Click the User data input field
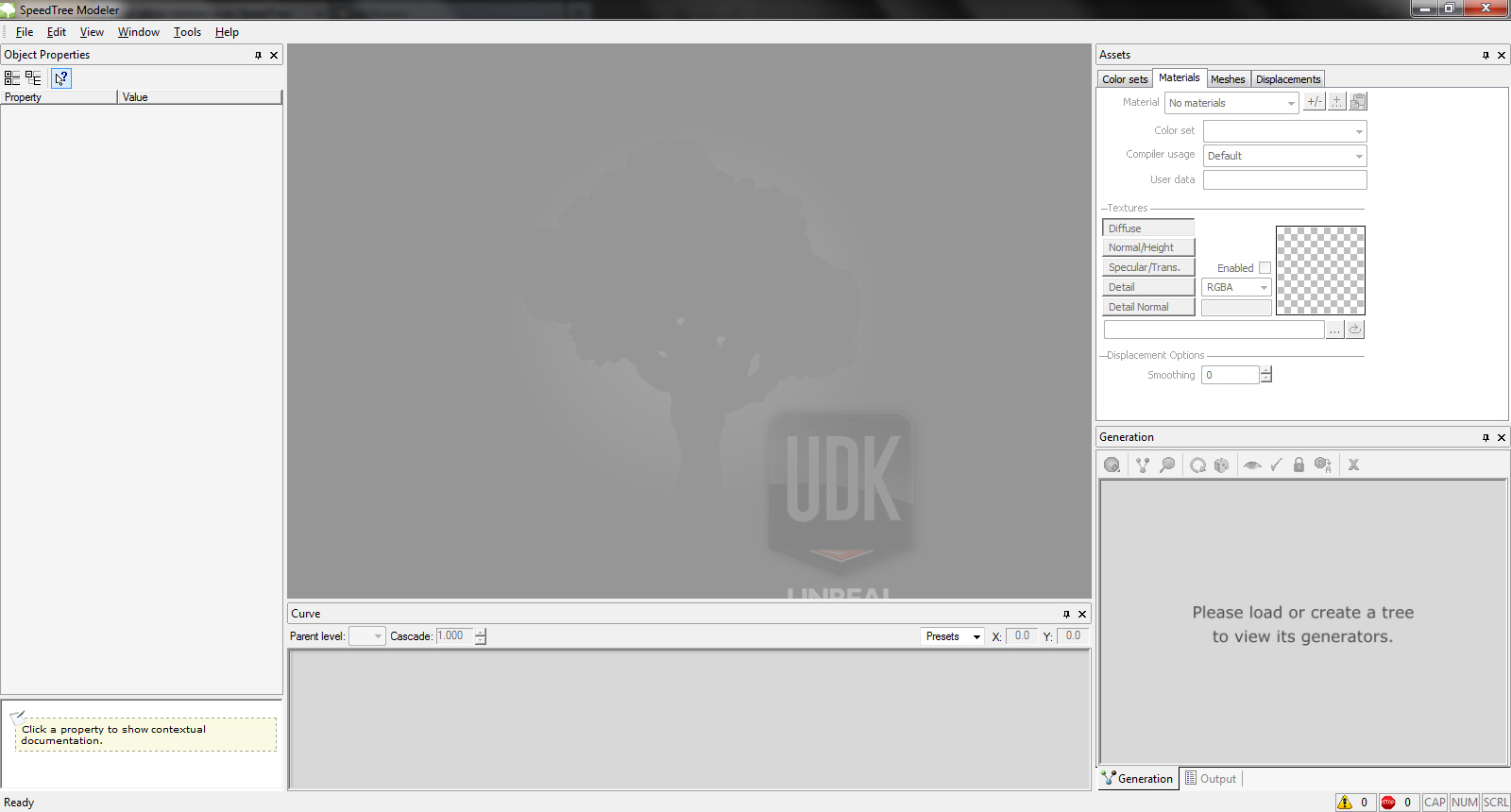The image size is (1511, 812). click(1284, 179)
